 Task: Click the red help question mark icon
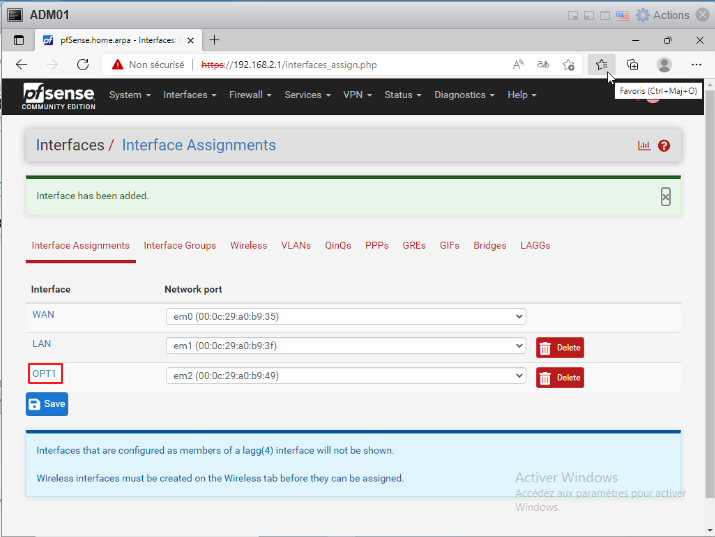[663, 146]
